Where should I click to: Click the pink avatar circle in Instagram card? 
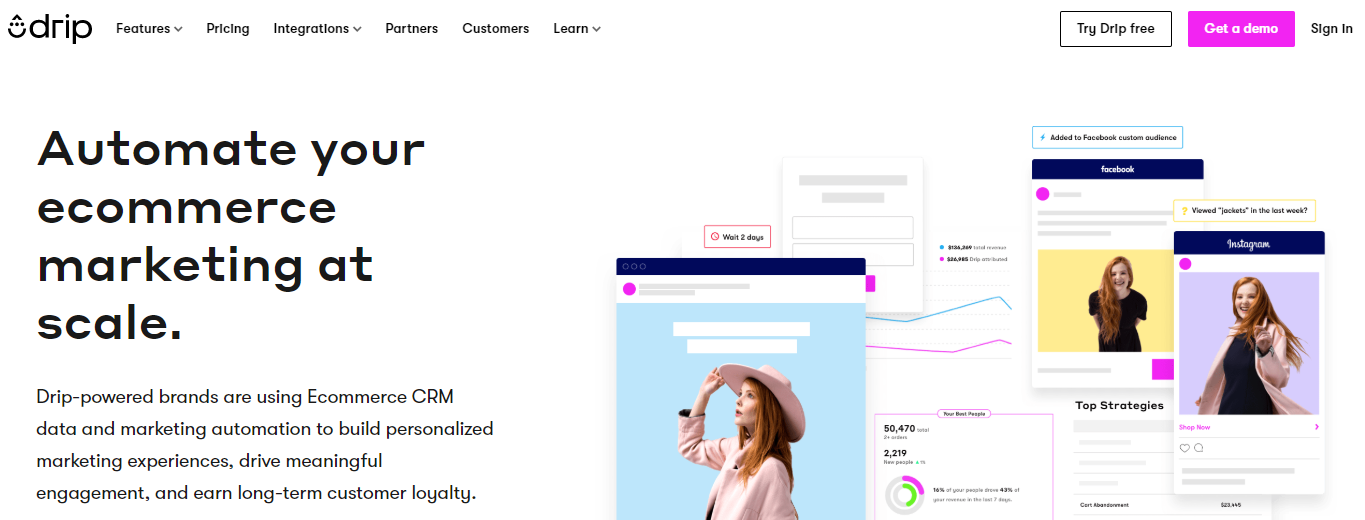point(1185,264)
